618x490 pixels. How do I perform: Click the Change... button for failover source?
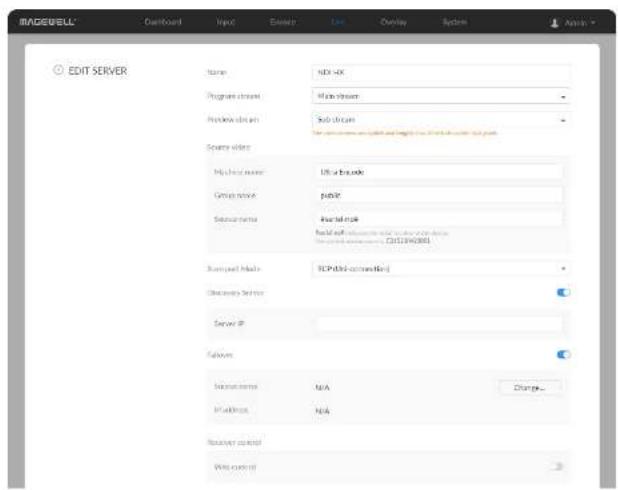(529, 388)
